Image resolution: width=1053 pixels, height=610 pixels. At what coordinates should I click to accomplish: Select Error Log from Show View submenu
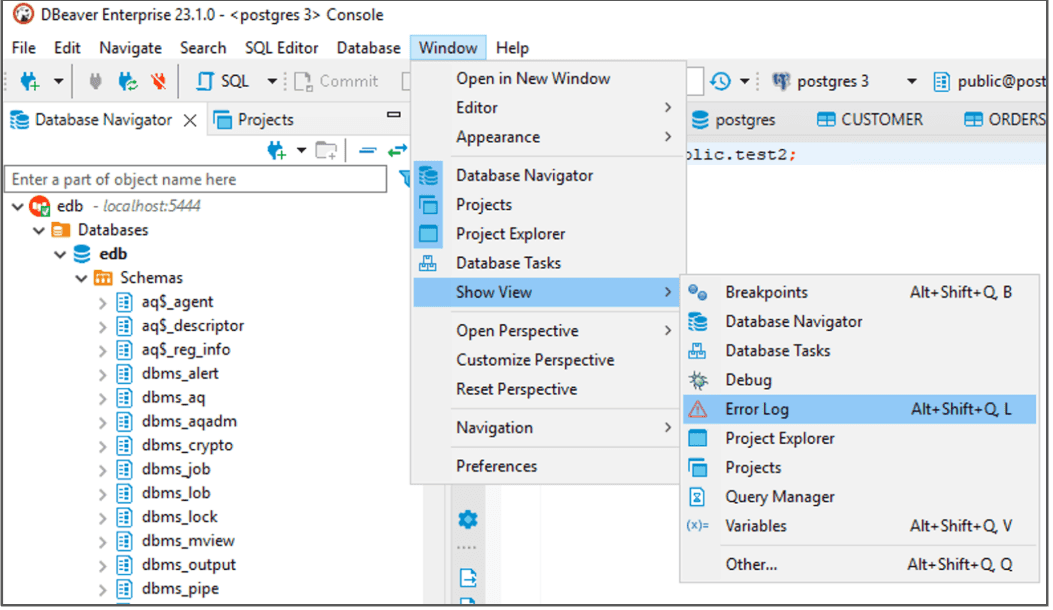click(x=790, y=408)
